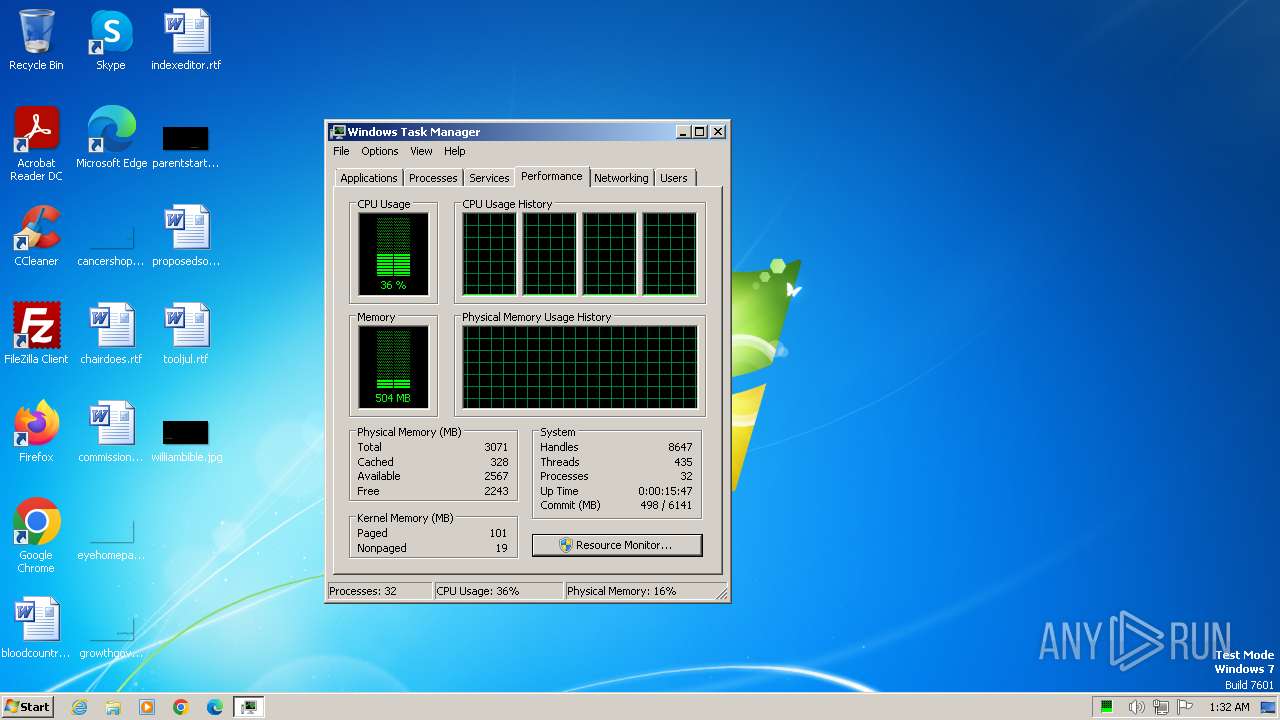
Task: Click the Physical Memory Usage History graph
Action: click(580, 367)
